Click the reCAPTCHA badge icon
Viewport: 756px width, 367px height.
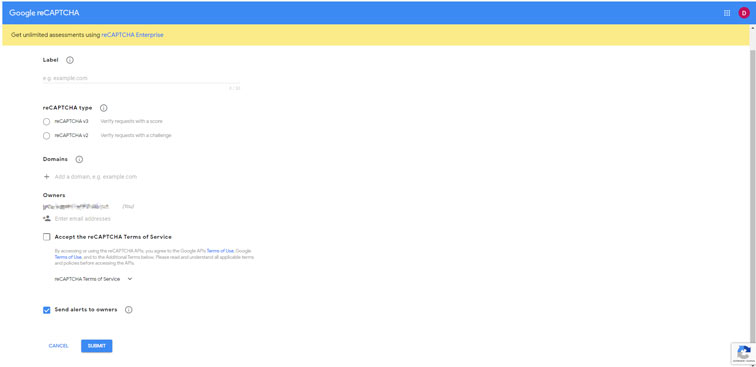click(x=743, y=353)
